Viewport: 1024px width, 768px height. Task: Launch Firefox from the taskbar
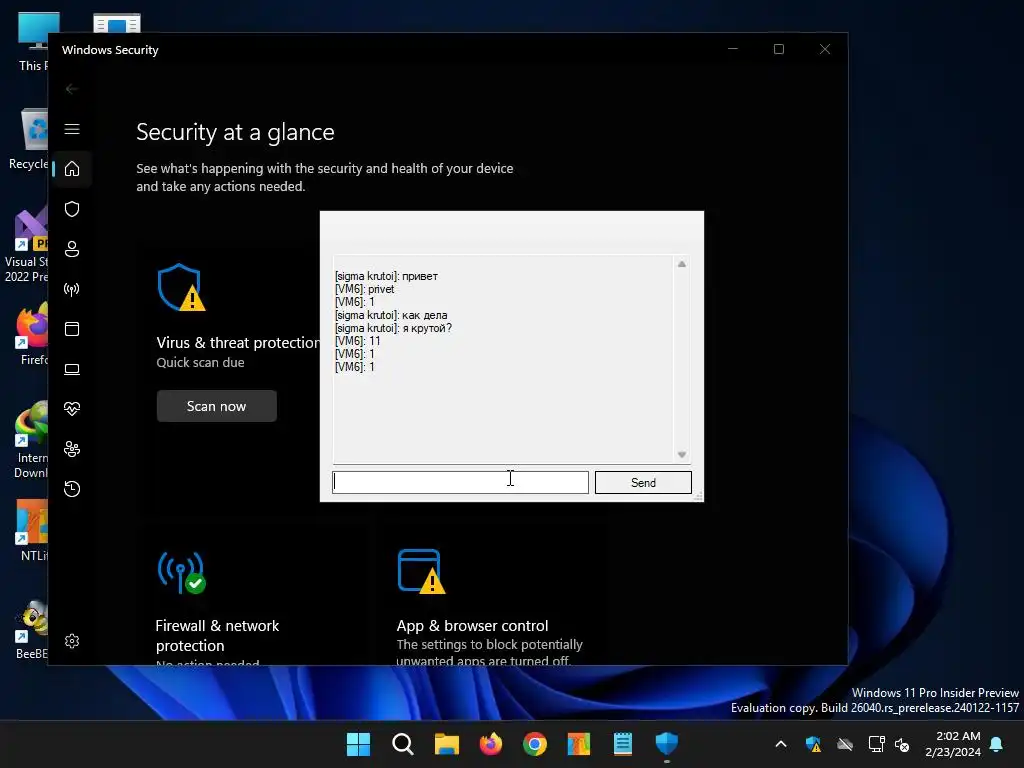click(491, 744)
